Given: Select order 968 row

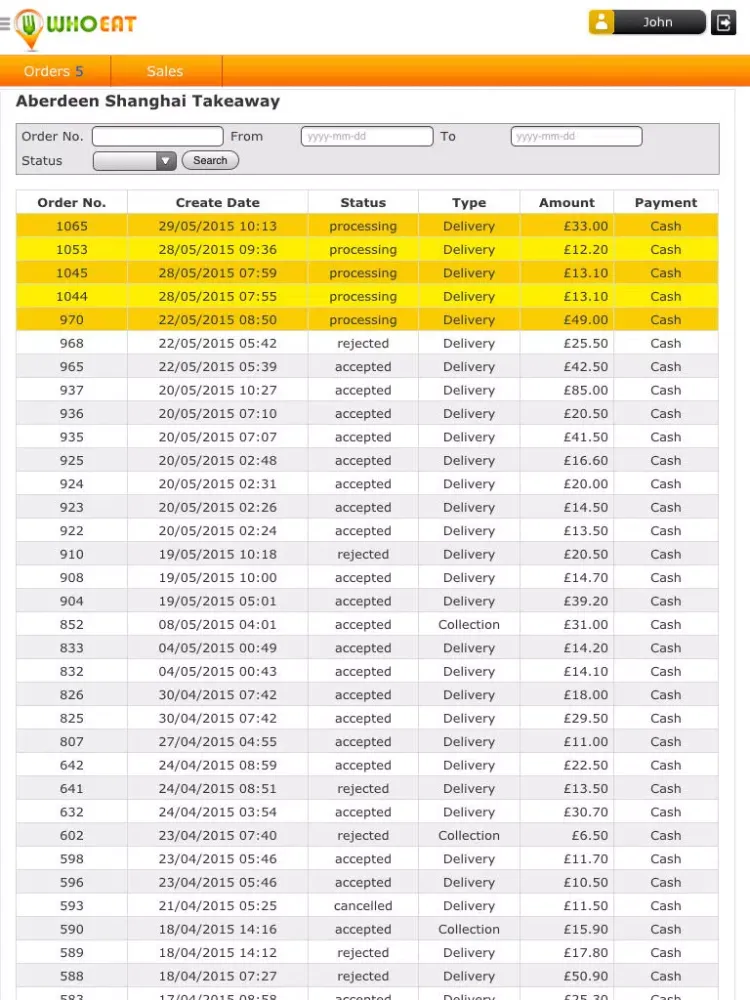Looking at the screenshot, I should pos(367,344).
